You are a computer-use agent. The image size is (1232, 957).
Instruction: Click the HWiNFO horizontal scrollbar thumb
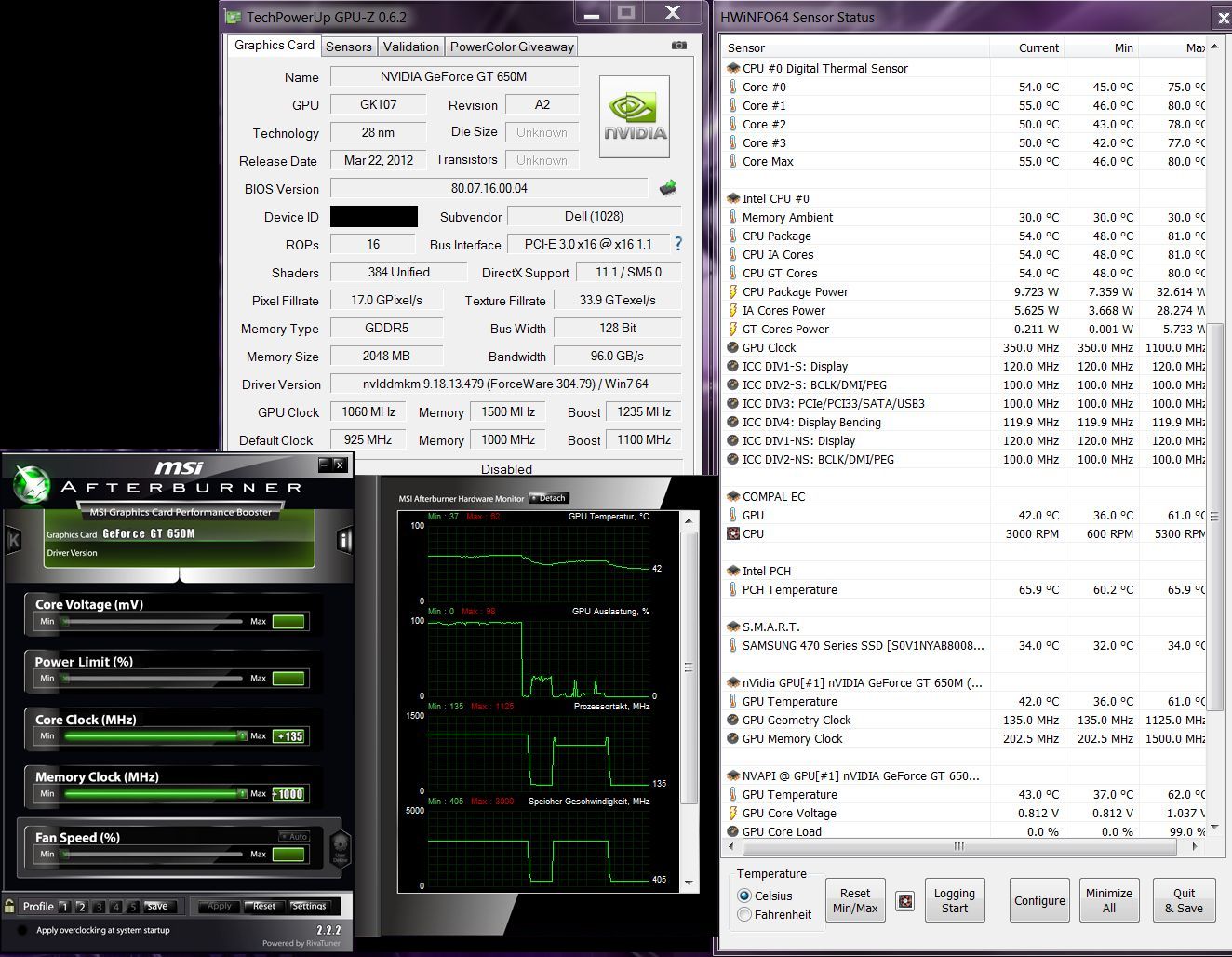[x=959, y=847]
